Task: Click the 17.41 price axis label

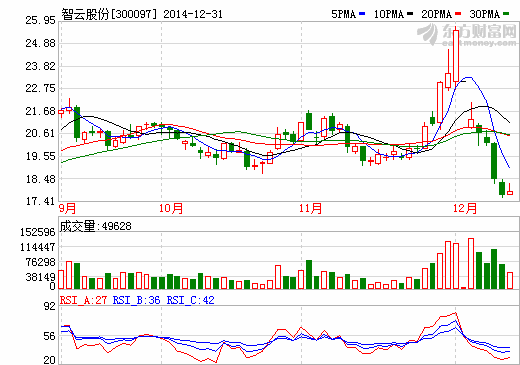Action: click(40, 201)
